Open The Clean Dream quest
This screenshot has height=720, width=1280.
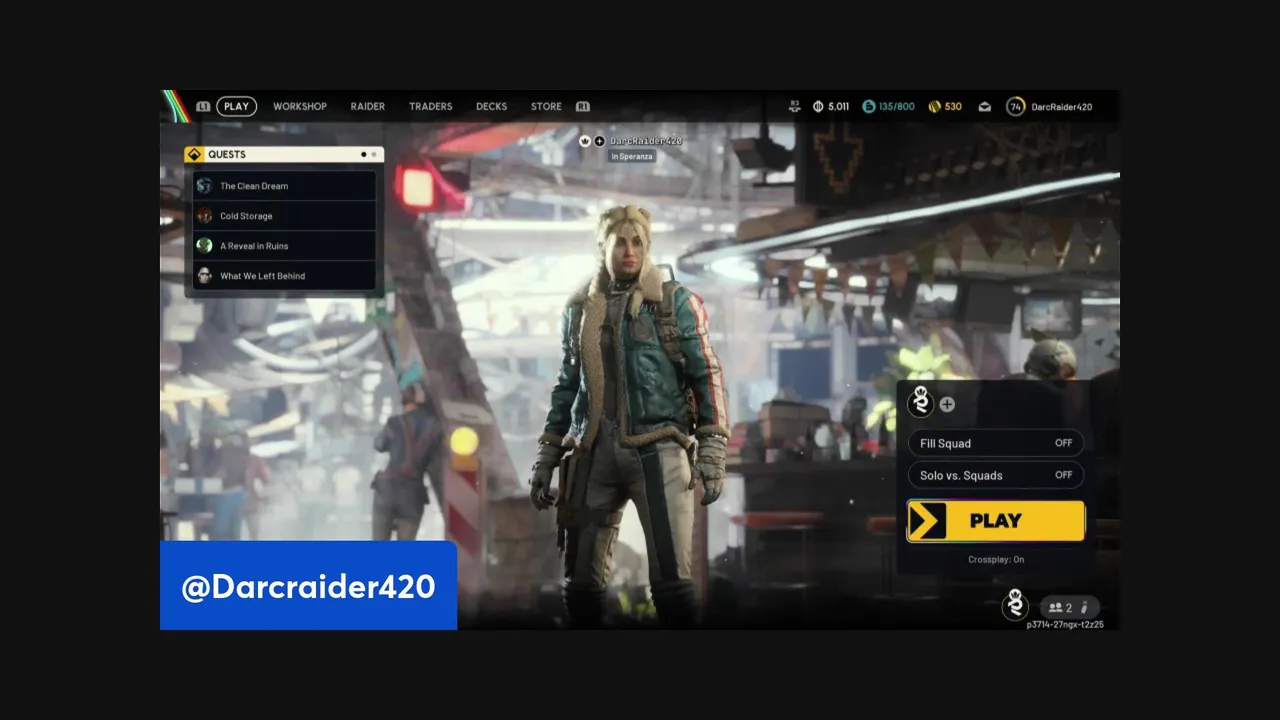pyautogui.click(x=285, y=186)
